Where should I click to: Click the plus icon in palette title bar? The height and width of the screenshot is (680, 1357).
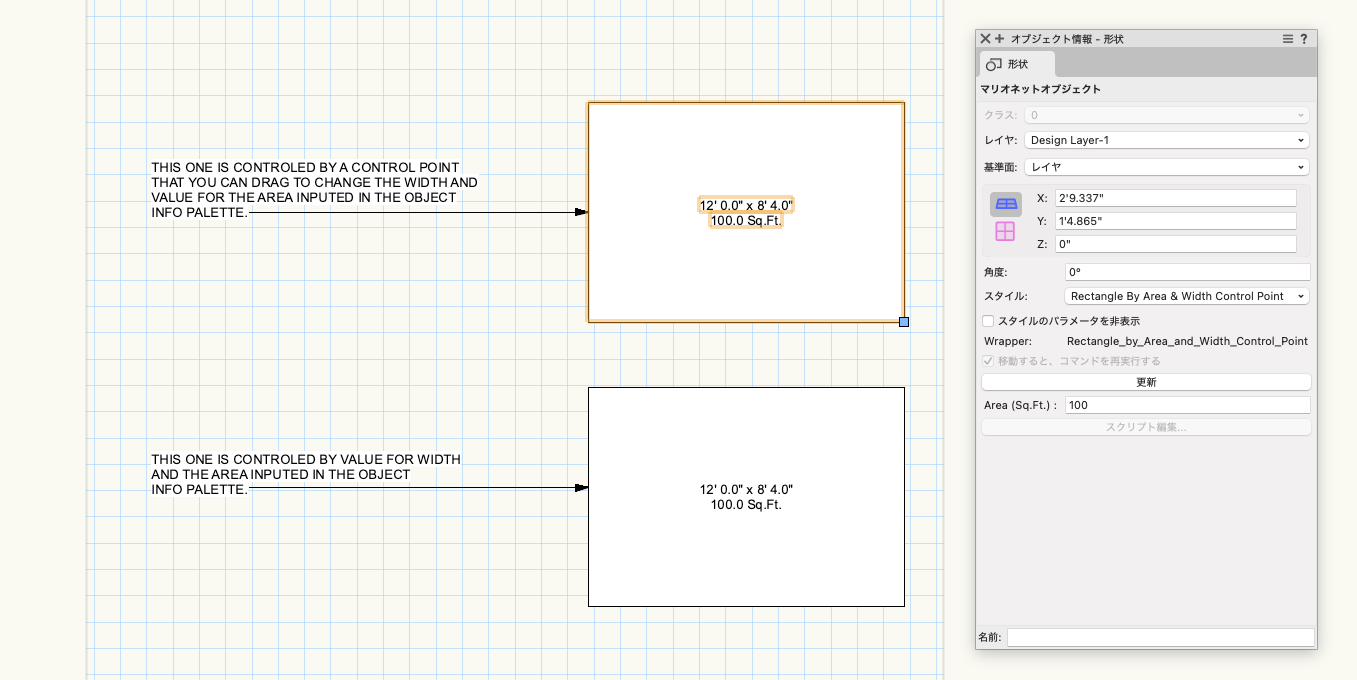(999, 39)
